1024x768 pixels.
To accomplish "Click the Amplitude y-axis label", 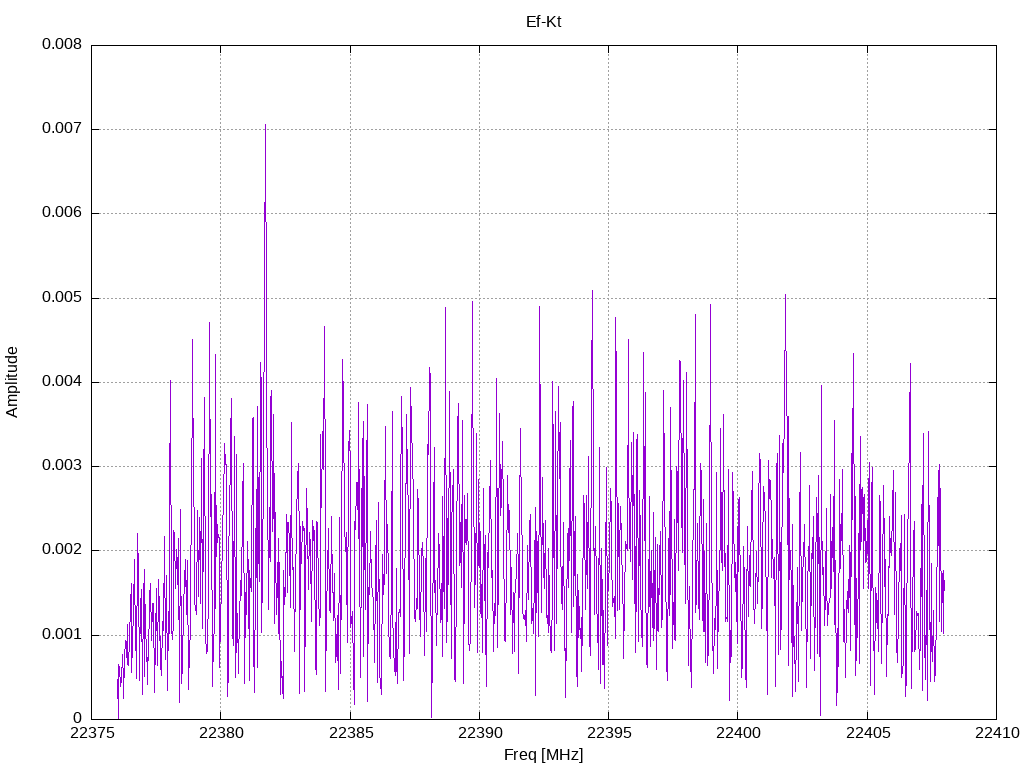I will point(12,381).
